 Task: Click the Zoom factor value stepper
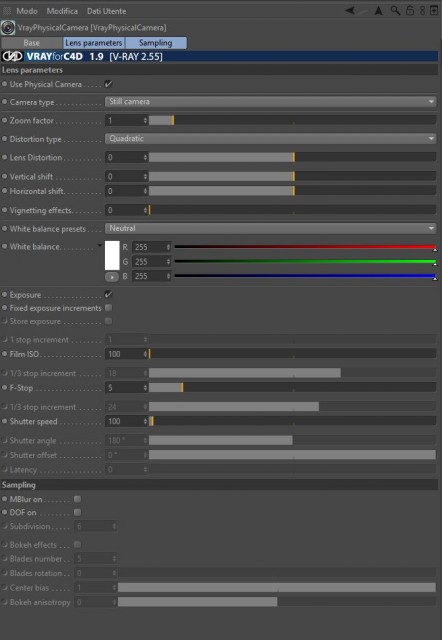coord(145,120)
